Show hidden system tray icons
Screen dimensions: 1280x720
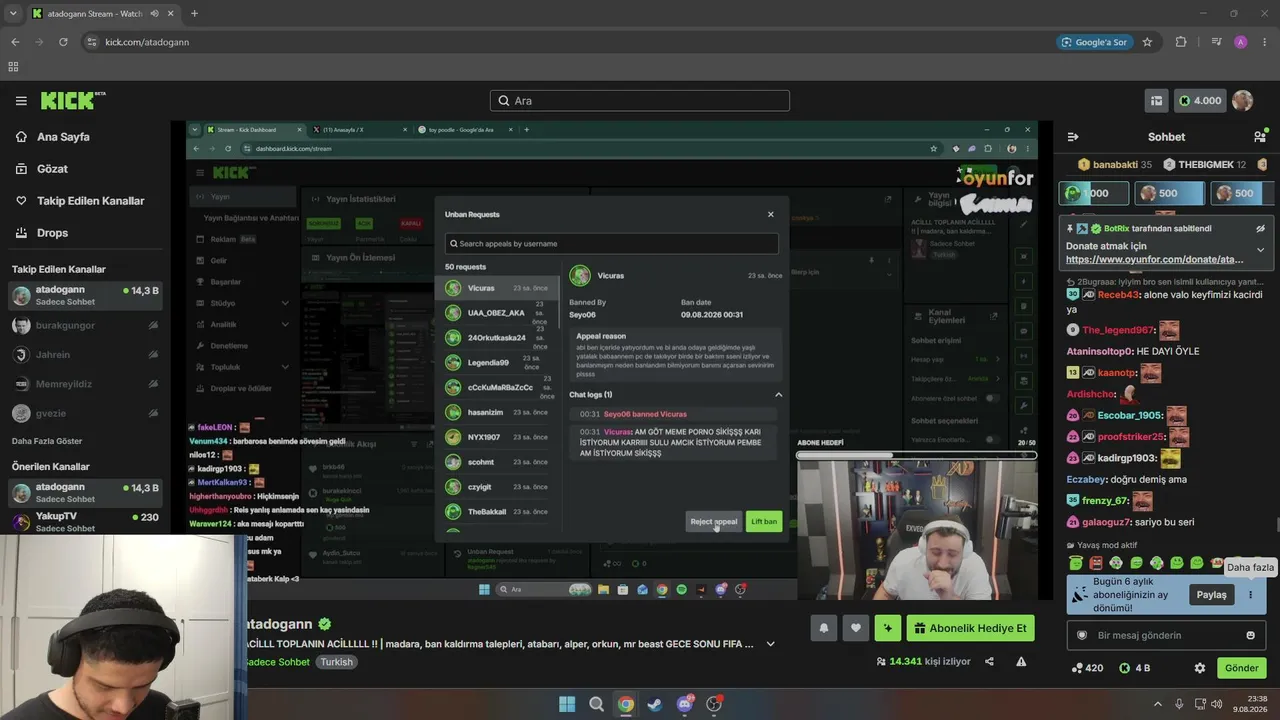click(x=1158, y=704)
